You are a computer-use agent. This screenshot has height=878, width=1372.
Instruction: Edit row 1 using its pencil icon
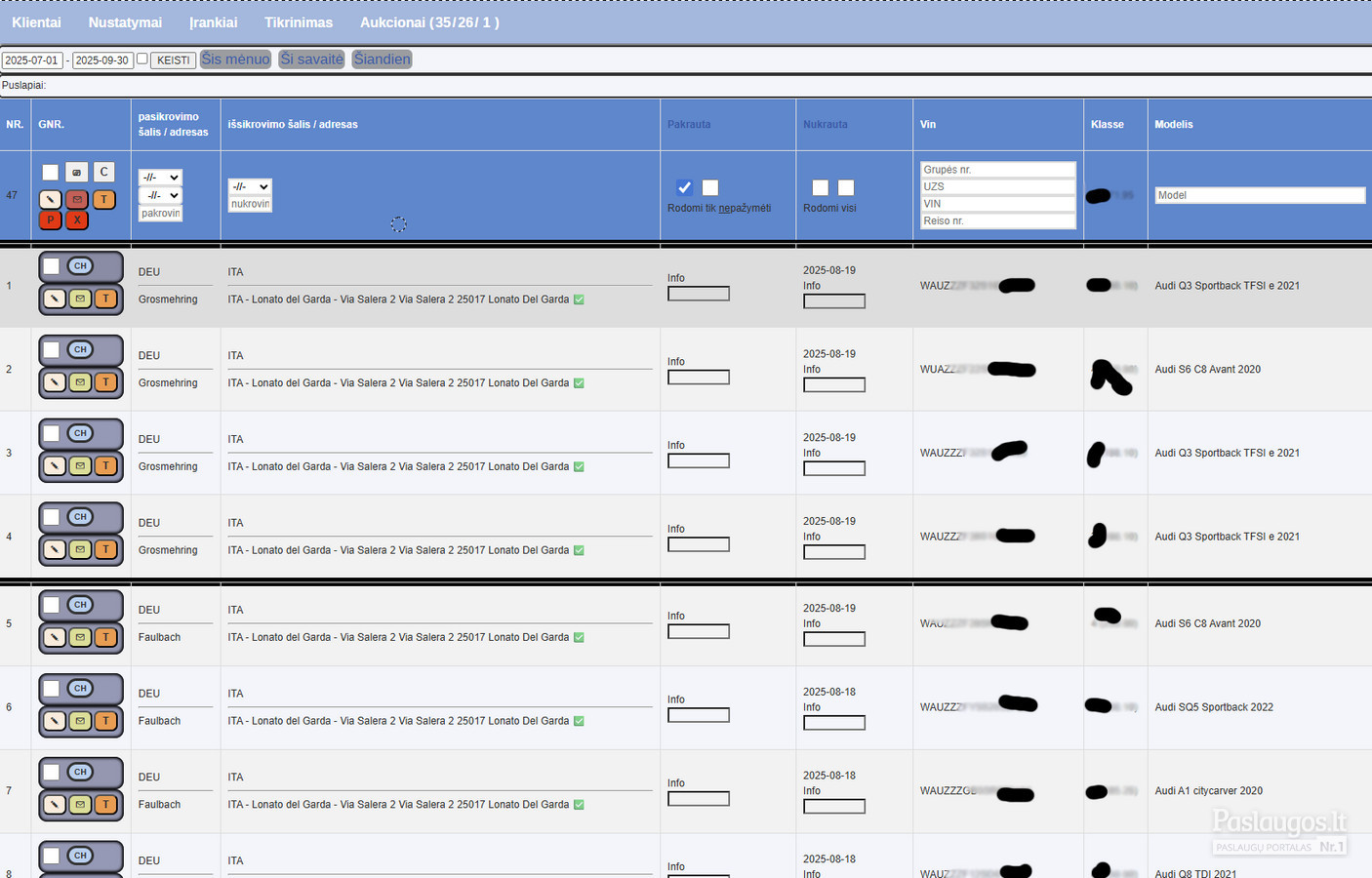pyautogui.click(x=55, y=299)
